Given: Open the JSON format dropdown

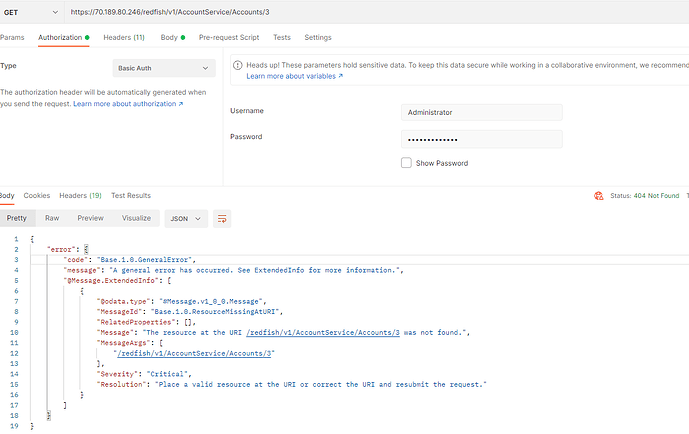Looking at the screenshot, I should (186, 218).
